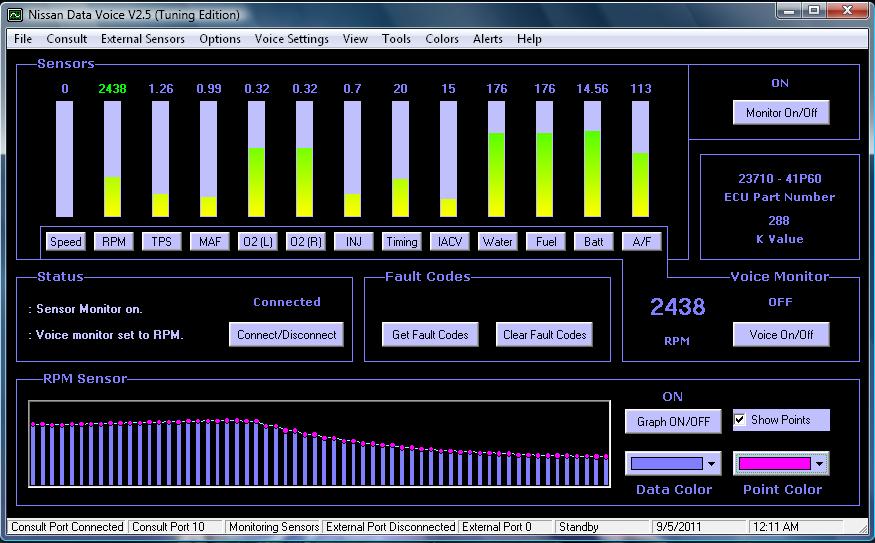Click the Connected status label
This screenshot has height=543, width=875.
(x=287, y=302)
